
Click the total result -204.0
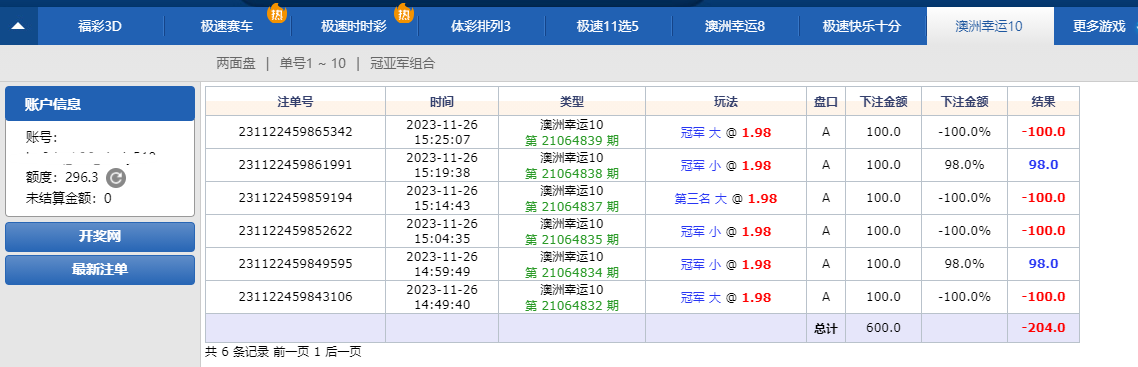[x=1044, y=328]
